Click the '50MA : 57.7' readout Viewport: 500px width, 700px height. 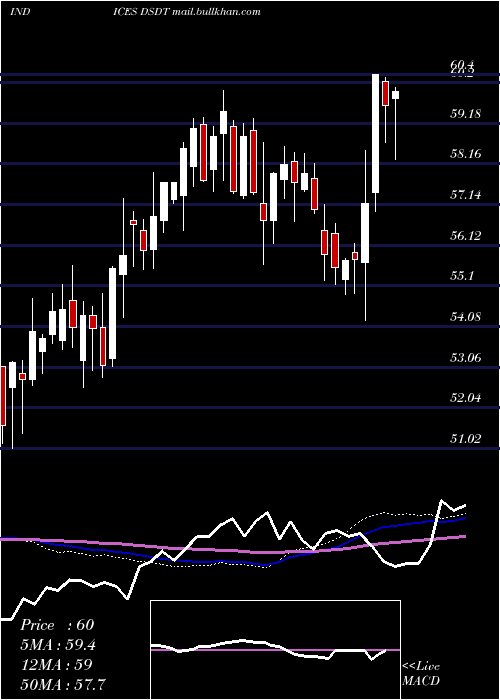(x=63, y=684)
